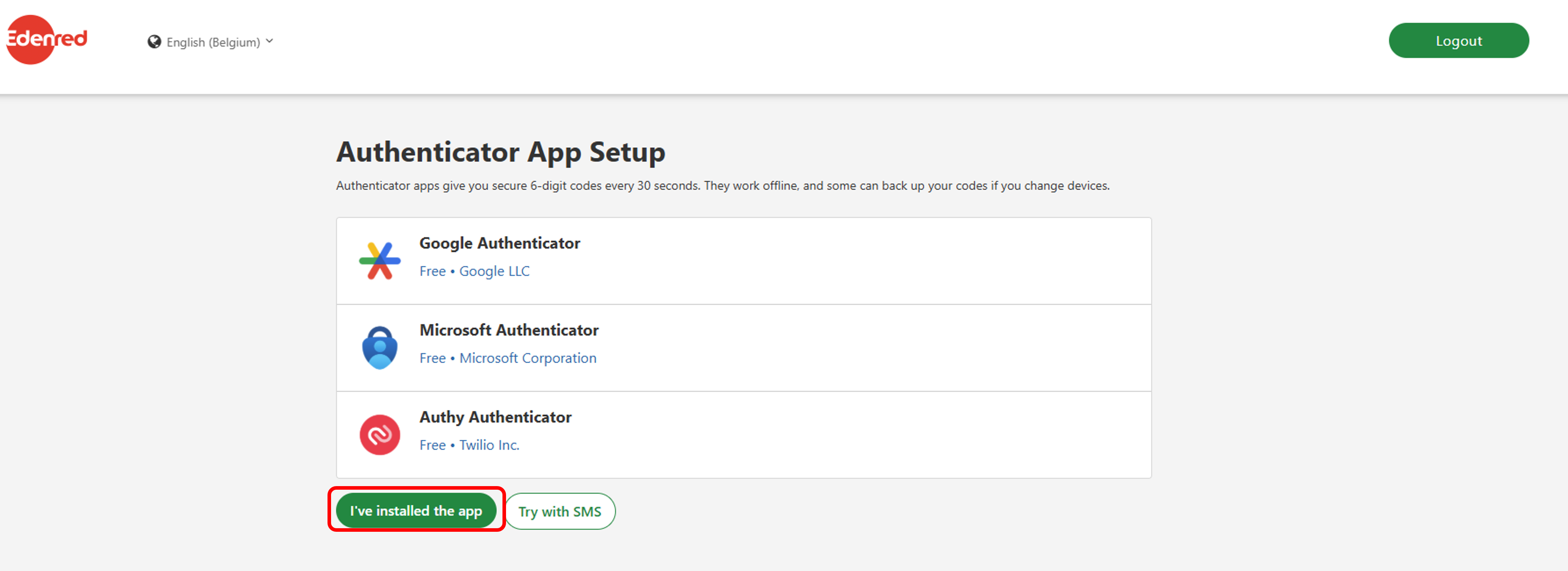The width and height of the screenshot is (1568, 571).
Task: Open the English (Belgium) language dropdown
Action: 211,42
